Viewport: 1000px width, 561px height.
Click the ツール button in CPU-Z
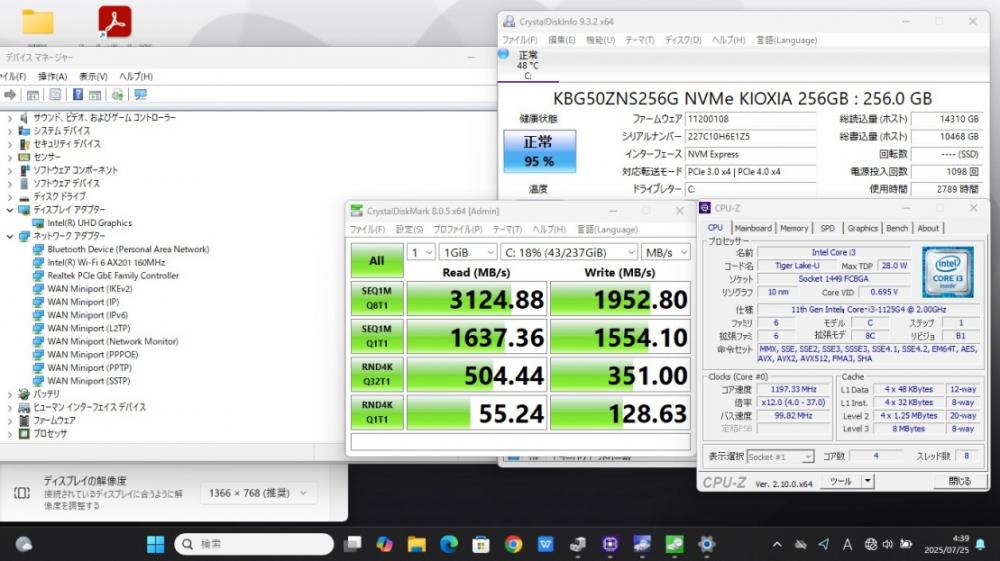[841, 481]
